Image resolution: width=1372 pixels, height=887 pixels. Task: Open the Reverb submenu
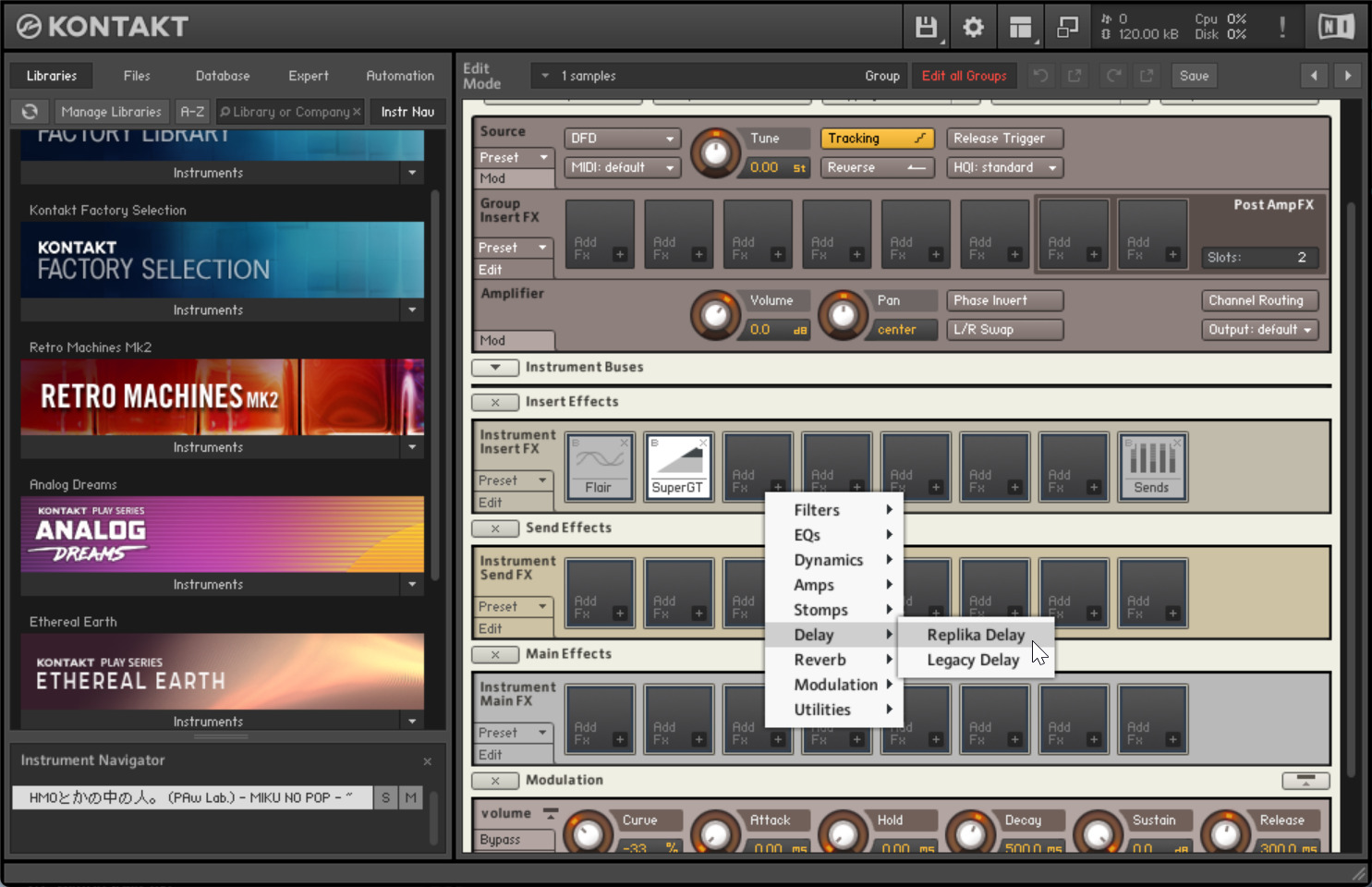(x=834, y=660)
